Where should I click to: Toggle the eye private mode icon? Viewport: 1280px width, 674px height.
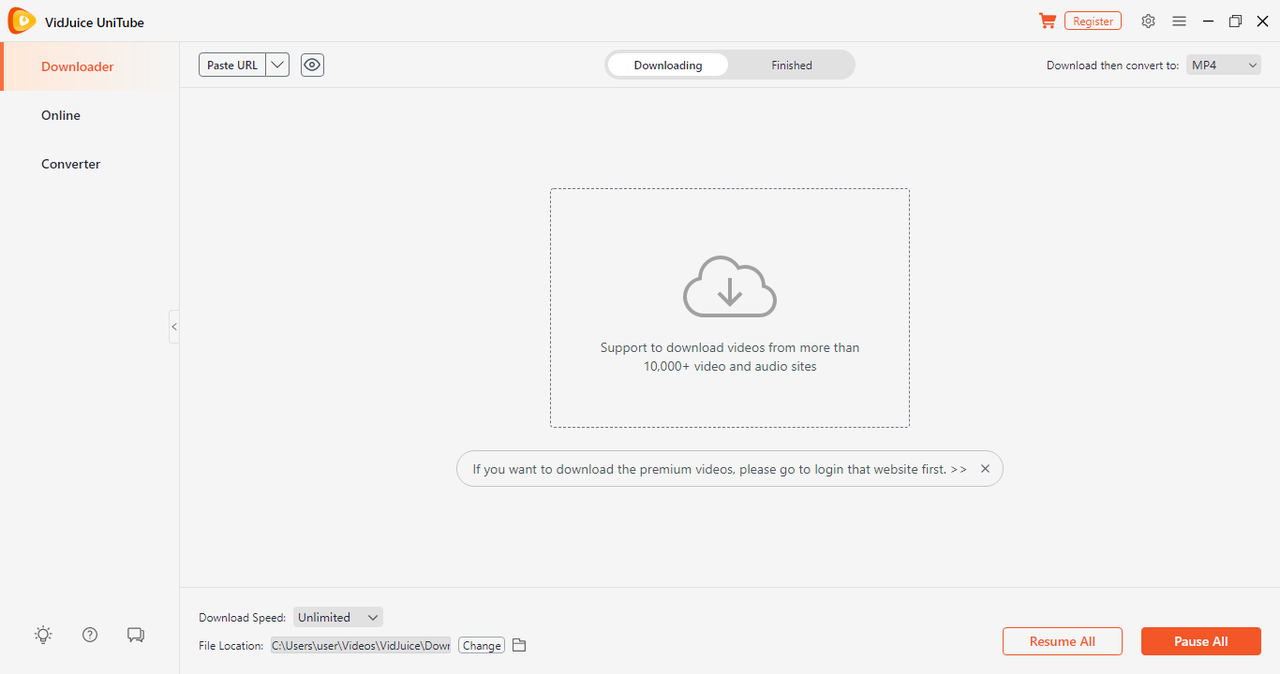(x=313, y=65)
